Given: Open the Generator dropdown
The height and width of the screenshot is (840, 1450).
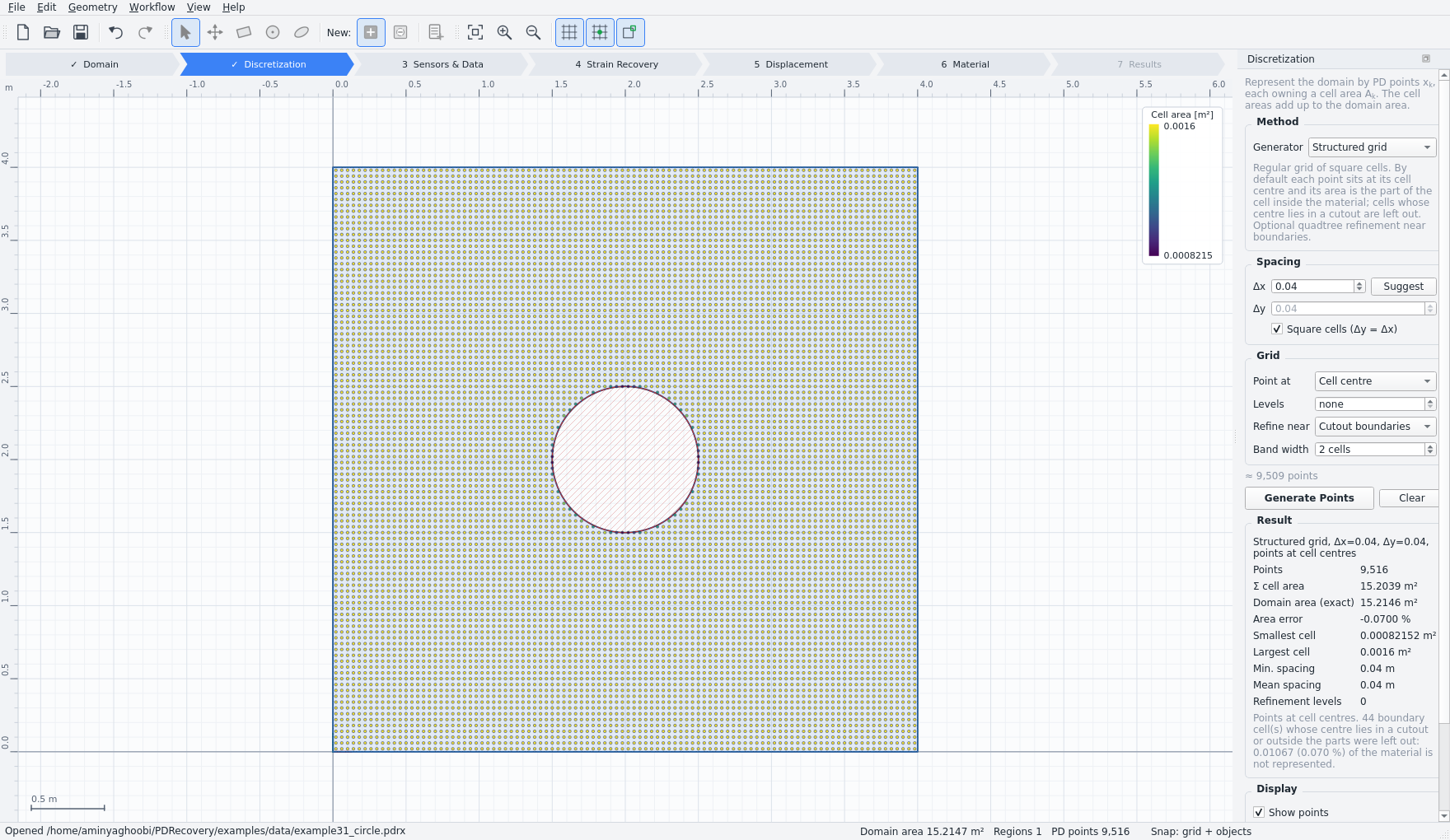Looking at the screenshot, I should [x=1372, y=147].
